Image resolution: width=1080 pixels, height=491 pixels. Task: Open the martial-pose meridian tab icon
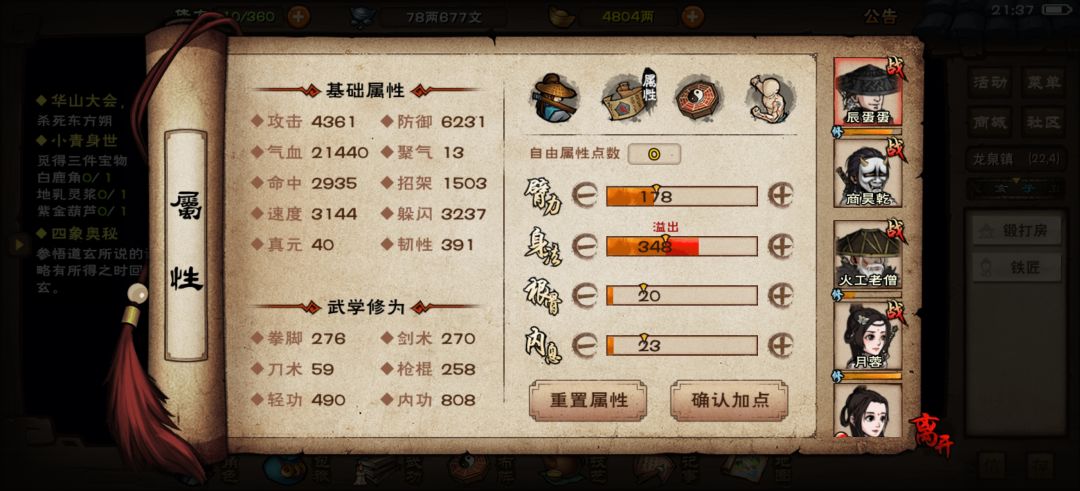click(770, 98)
